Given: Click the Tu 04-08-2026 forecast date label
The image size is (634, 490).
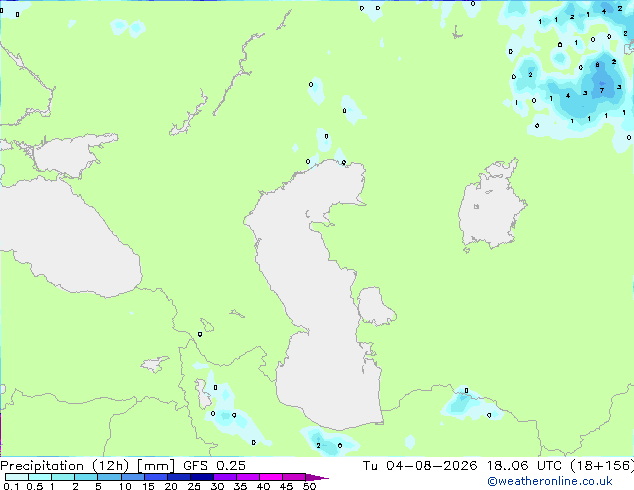Looking at the screenshot, I should (x=420, y=466).
